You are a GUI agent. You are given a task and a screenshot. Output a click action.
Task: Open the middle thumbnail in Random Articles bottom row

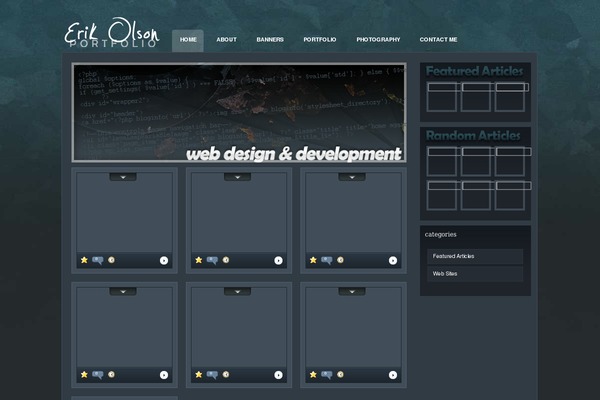(476, 196)
